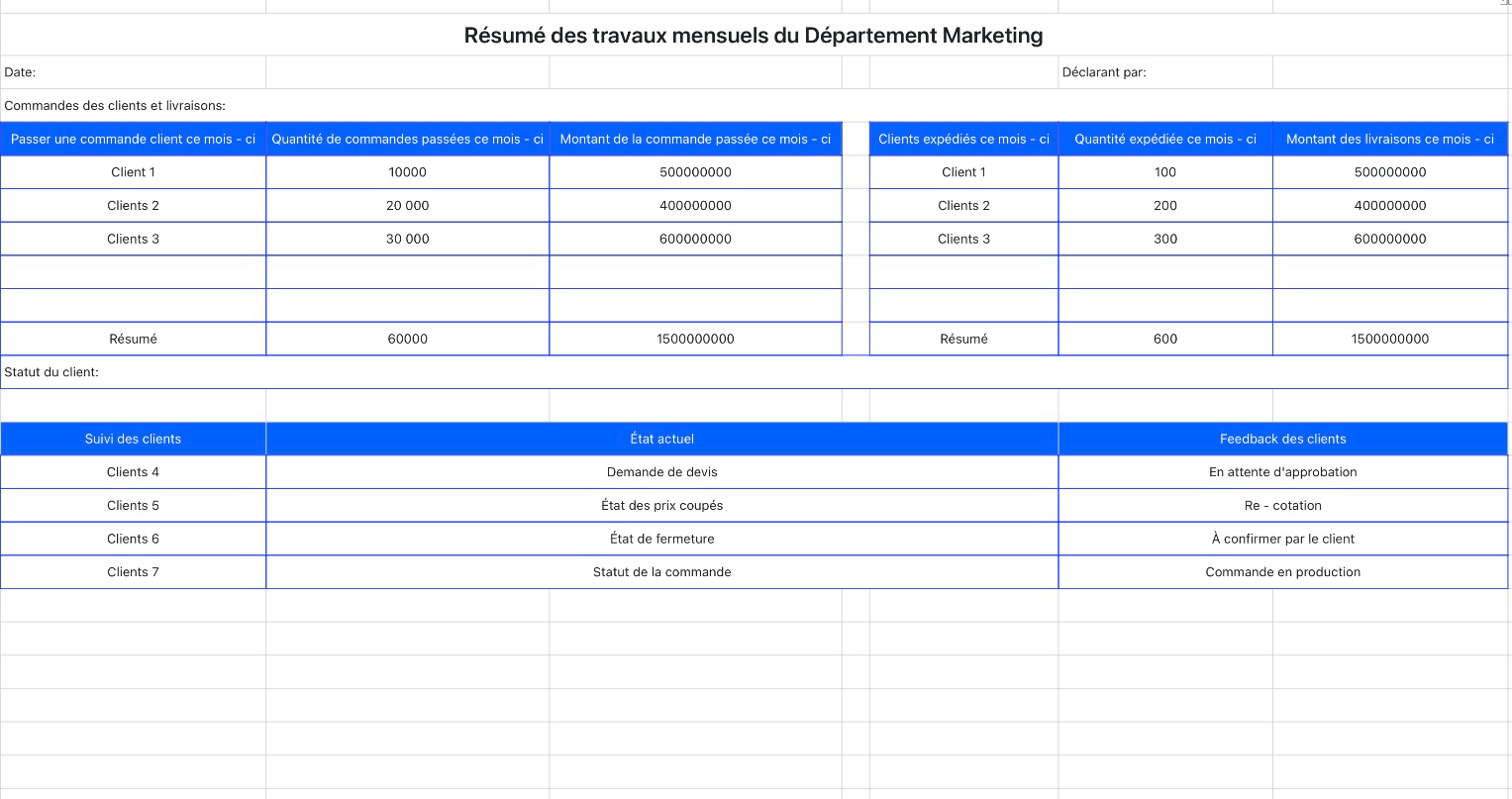Click the "Clients 5" row label
This screenshot has height=799, width=1512.
pos(133,506)
